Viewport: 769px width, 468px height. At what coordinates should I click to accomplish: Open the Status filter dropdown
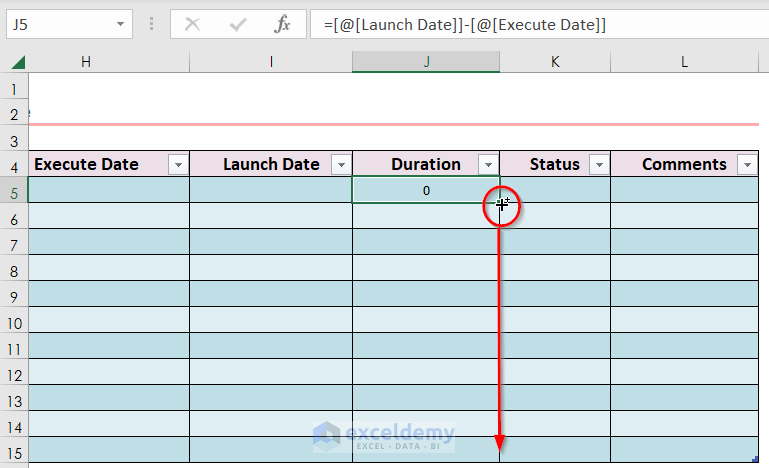[599, 165]
